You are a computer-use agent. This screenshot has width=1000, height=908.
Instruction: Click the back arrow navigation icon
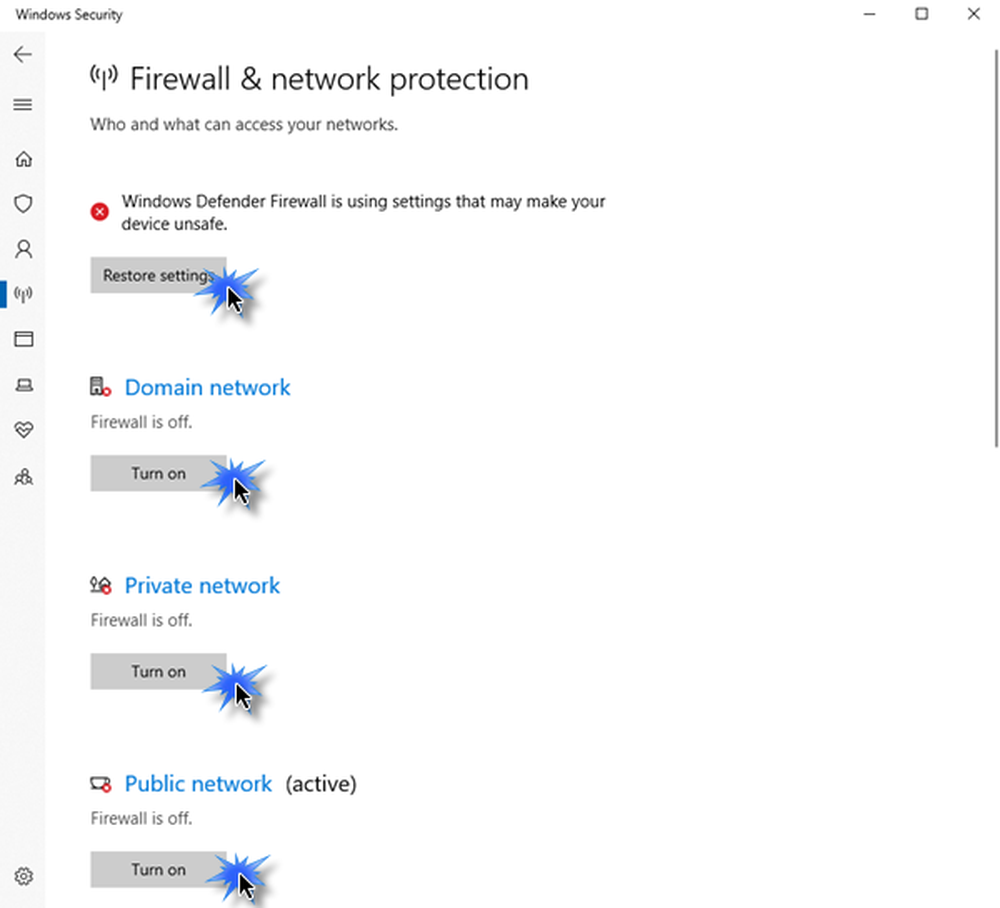tap(23, 55)
